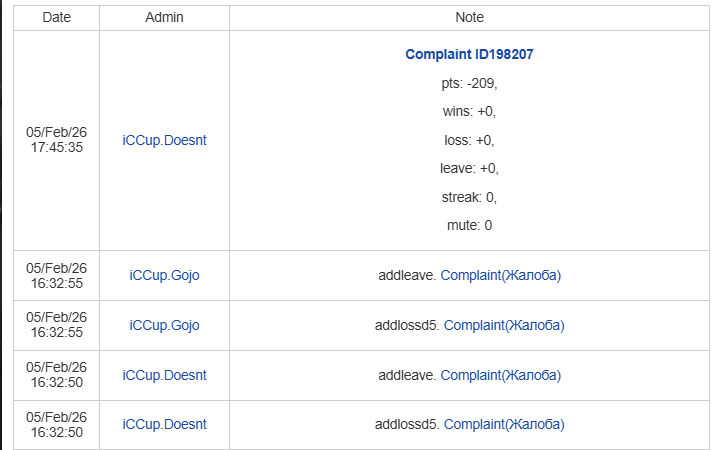Follow Complaint(Жалоба) link in Doesnt's addlossd5 note
This screenshot has height=450, width=712.
click(504, 424)
